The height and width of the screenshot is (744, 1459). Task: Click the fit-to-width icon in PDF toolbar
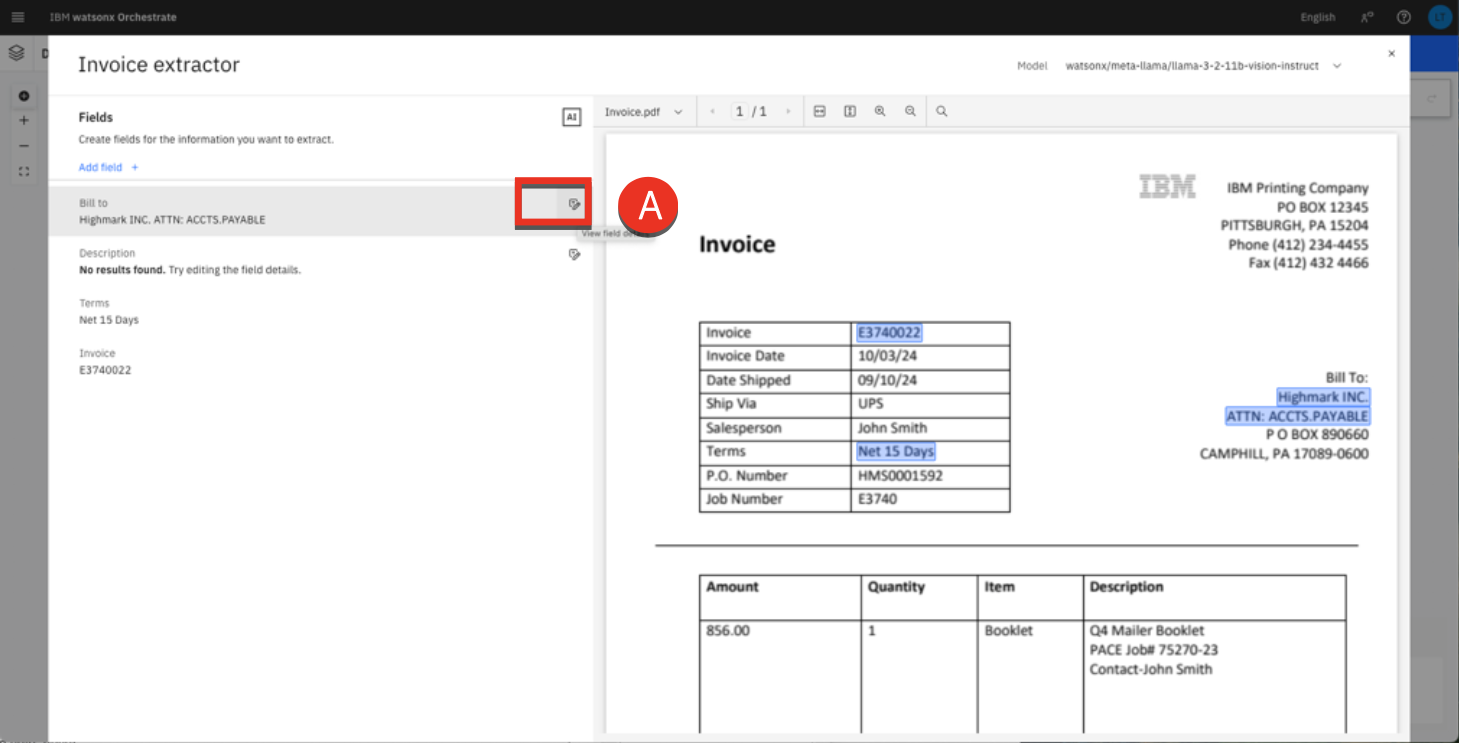[819, 112]
